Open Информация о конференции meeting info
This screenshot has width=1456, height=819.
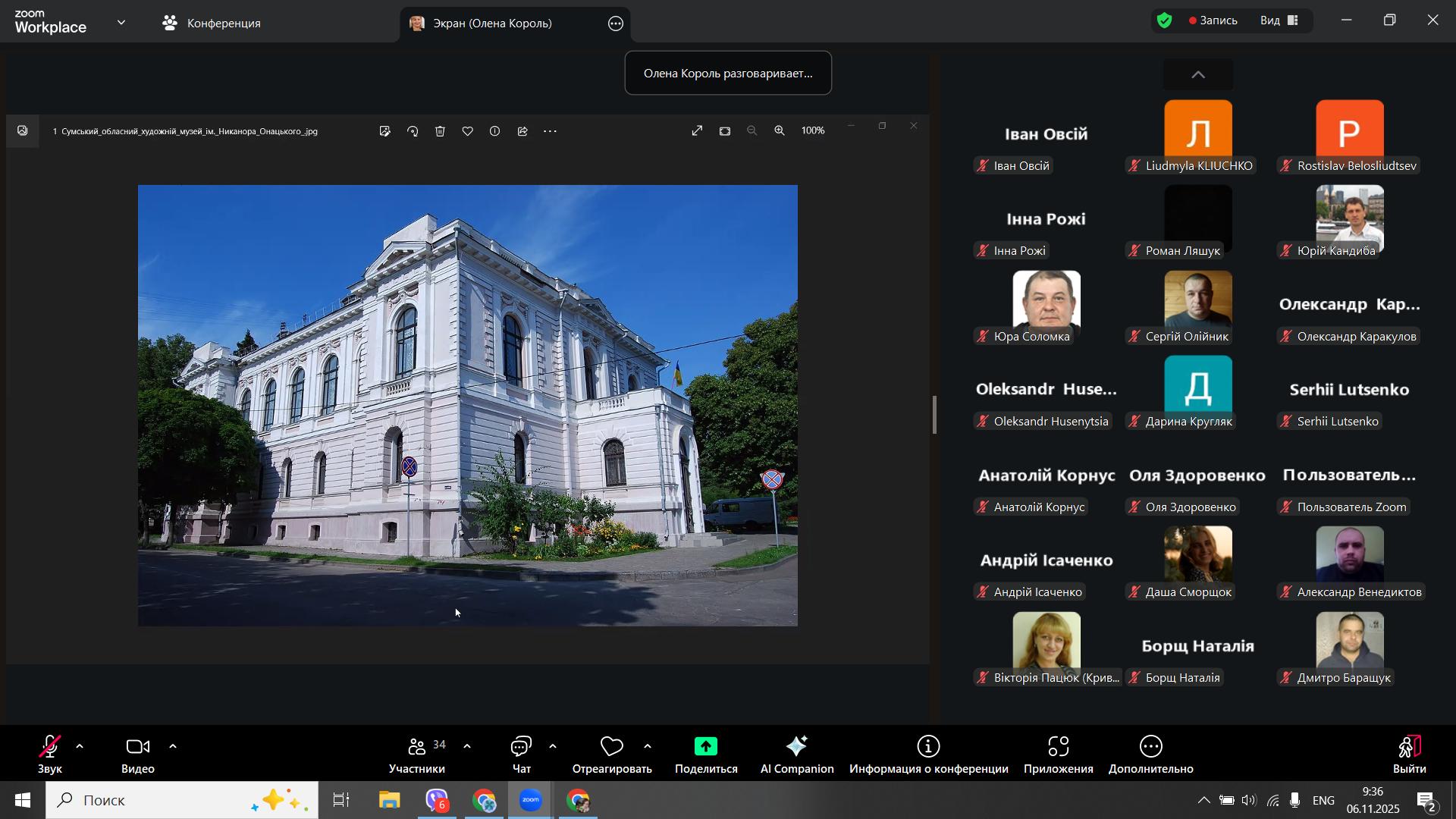click(928, 755)
